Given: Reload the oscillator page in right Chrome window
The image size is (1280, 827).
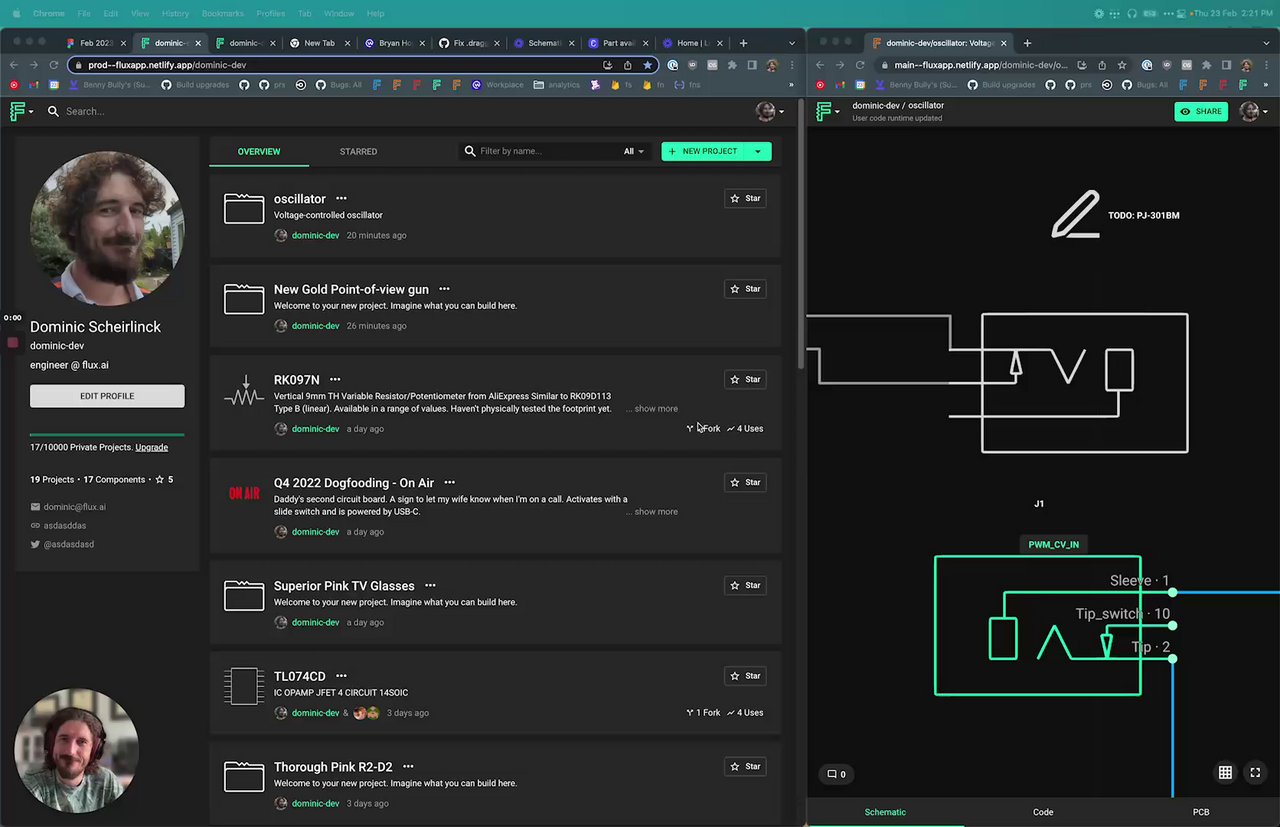Looking at the screenshot, I should coord(859,65).
